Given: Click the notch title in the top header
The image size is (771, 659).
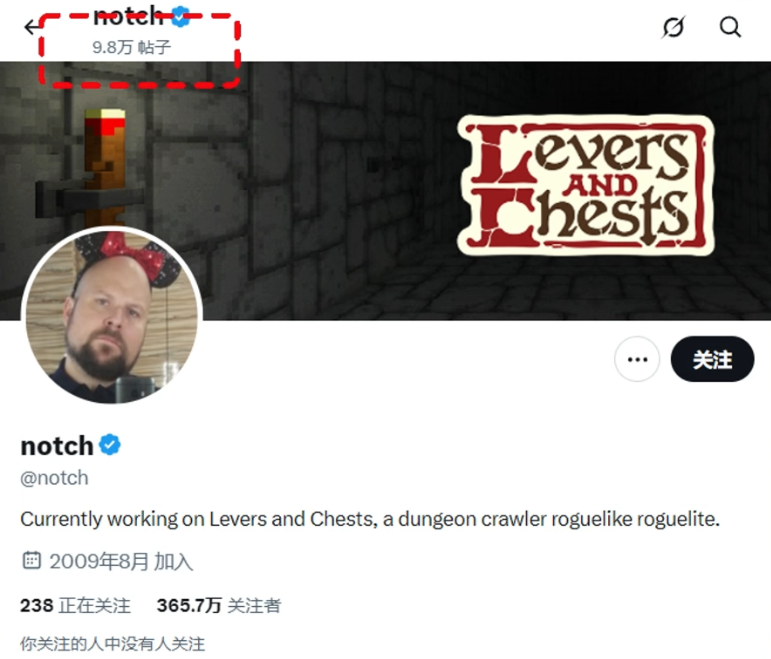Looking at the screenshot, I should (128, 16).
